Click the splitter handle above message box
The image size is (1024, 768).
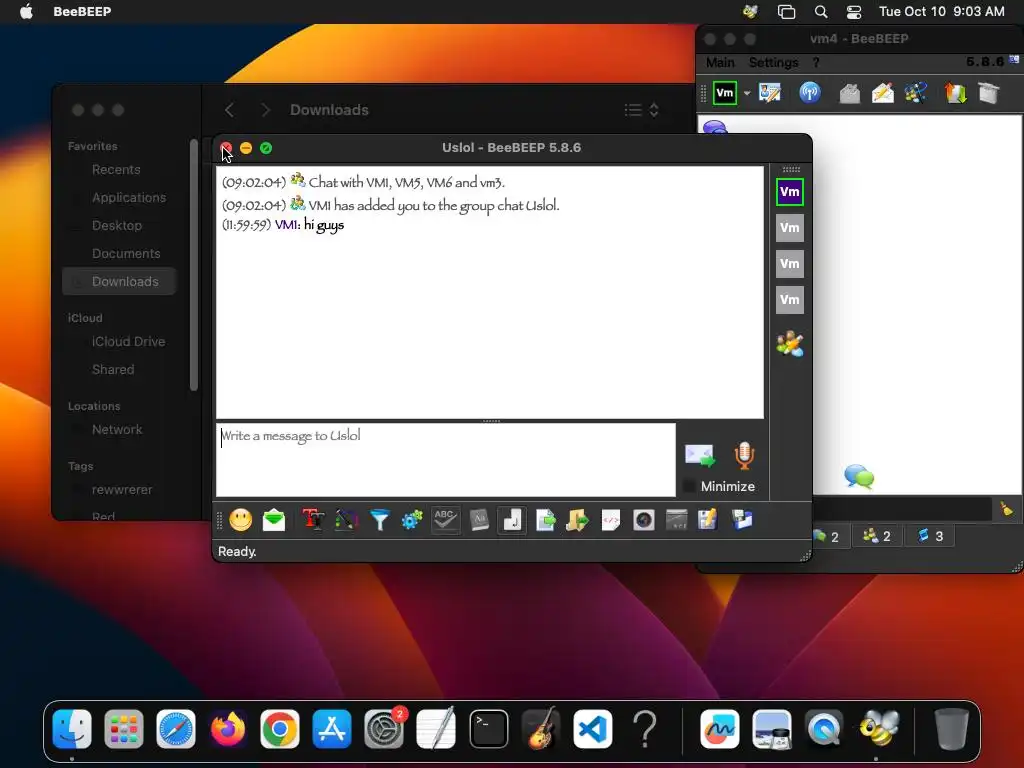coord(491,421)
